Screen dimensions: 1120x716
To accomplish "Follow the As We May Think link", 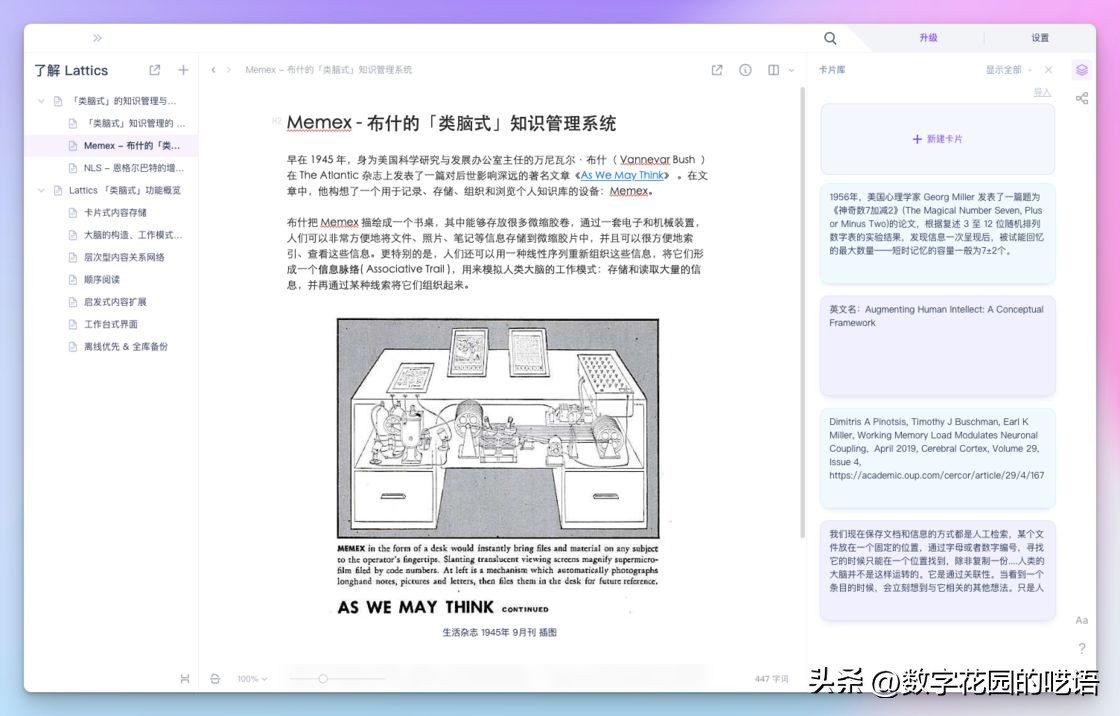I will coord(622,175).
